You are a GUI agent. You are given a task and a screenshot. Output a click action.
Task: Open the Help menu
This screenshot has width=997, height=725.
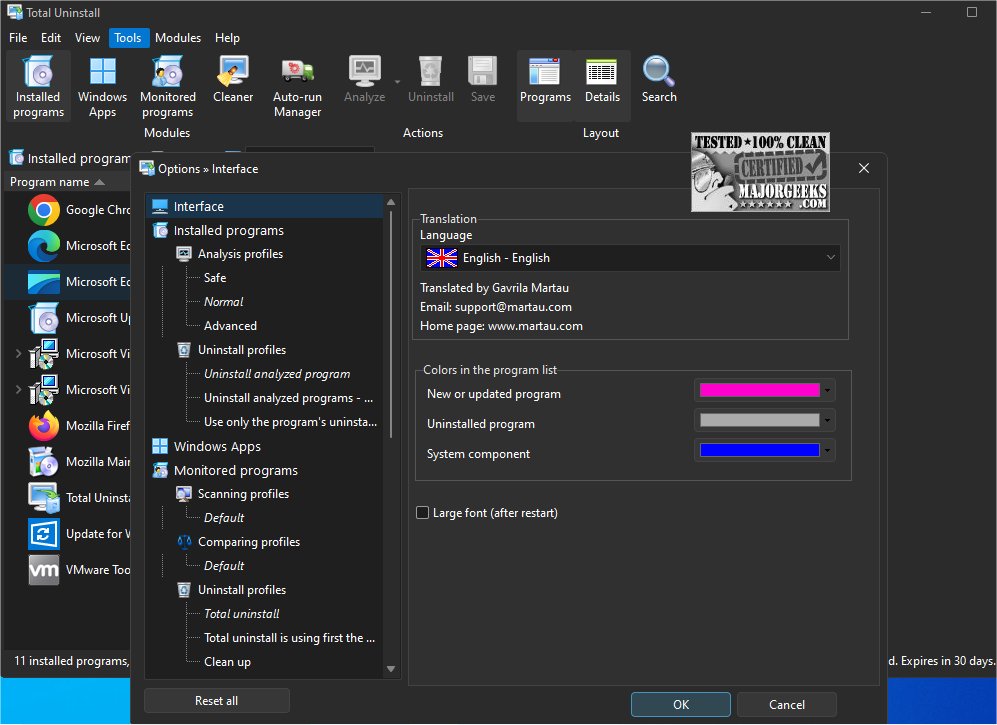[227, 38]
